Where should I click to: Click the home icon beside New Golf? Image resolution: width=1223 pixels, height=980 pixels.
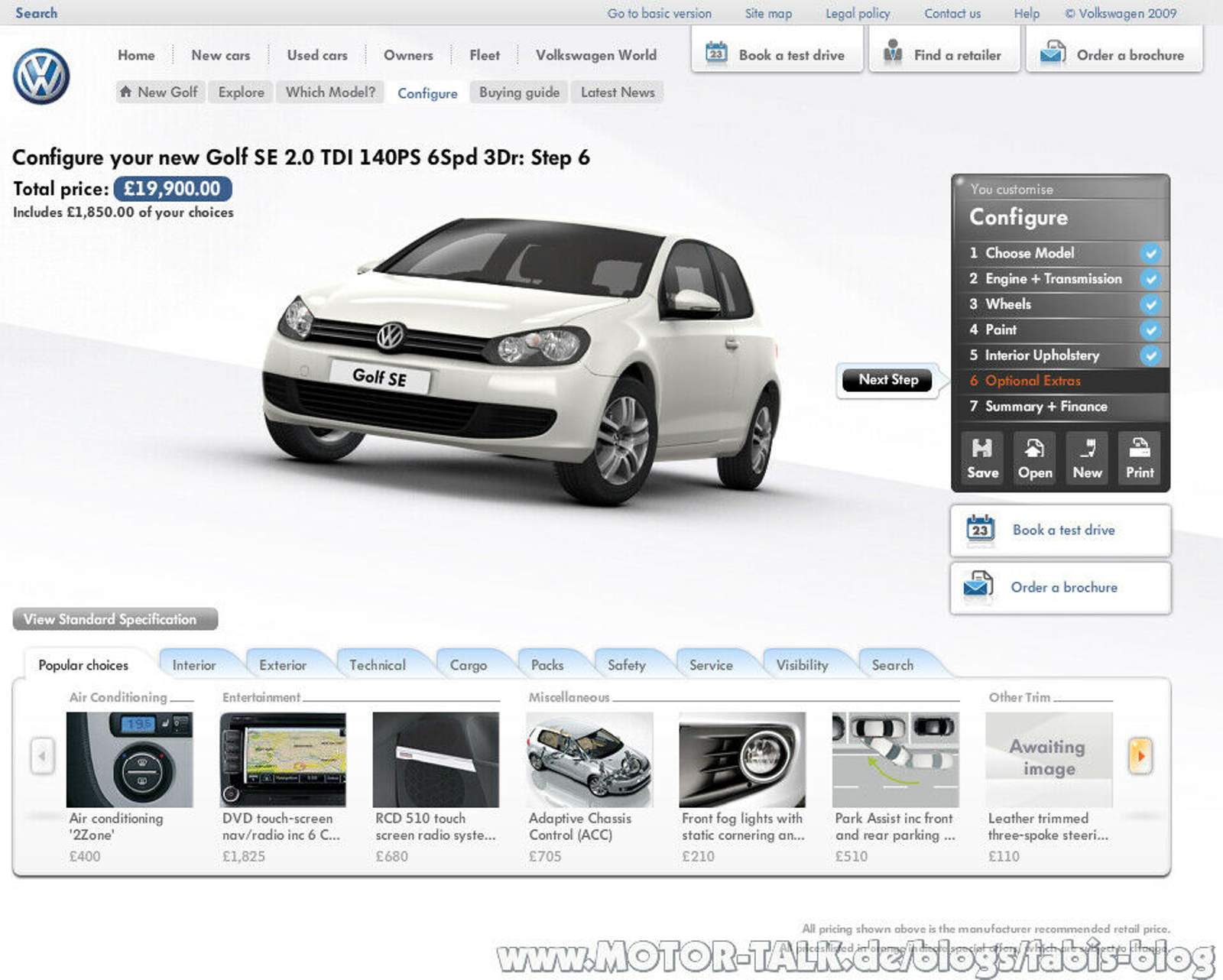[x=126, y=92]
